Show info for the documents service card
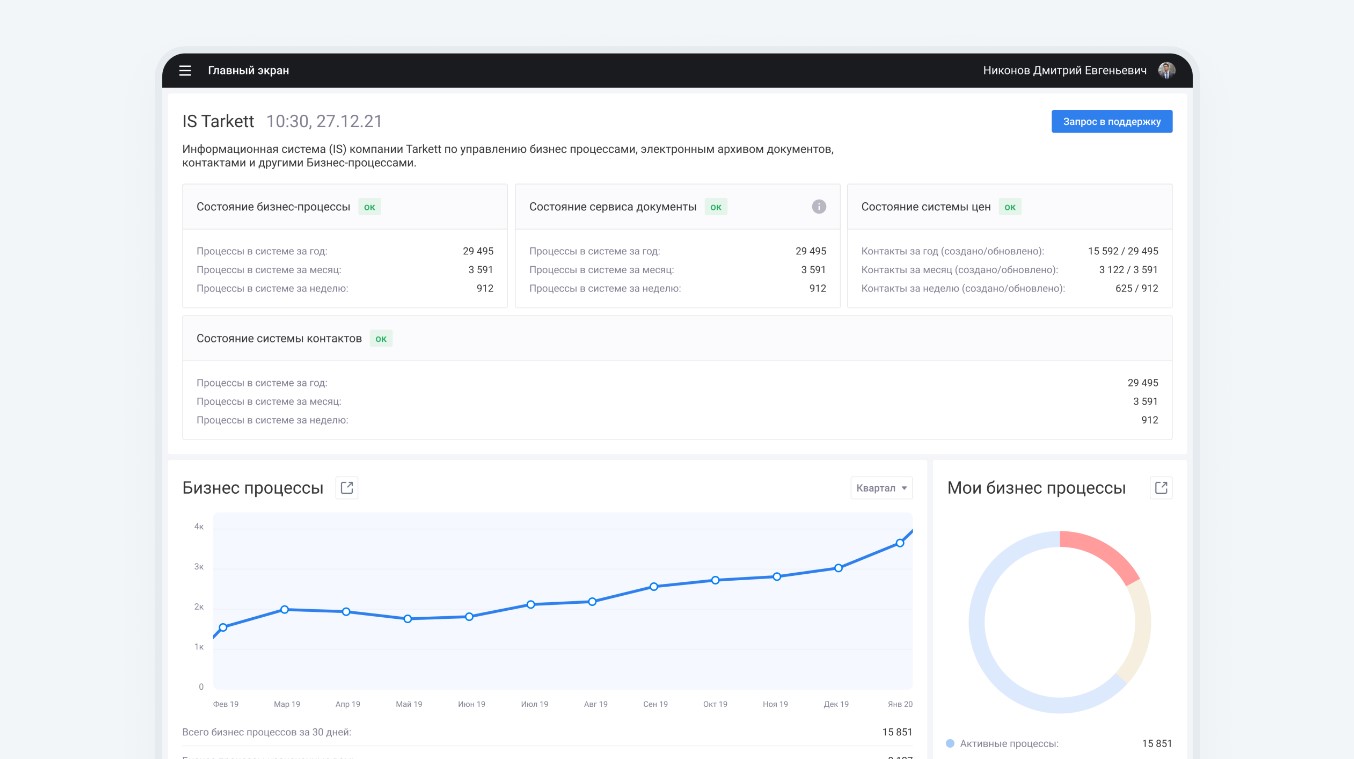Image resolution: width=1354 pixels, height=759 pixels. 819,207
